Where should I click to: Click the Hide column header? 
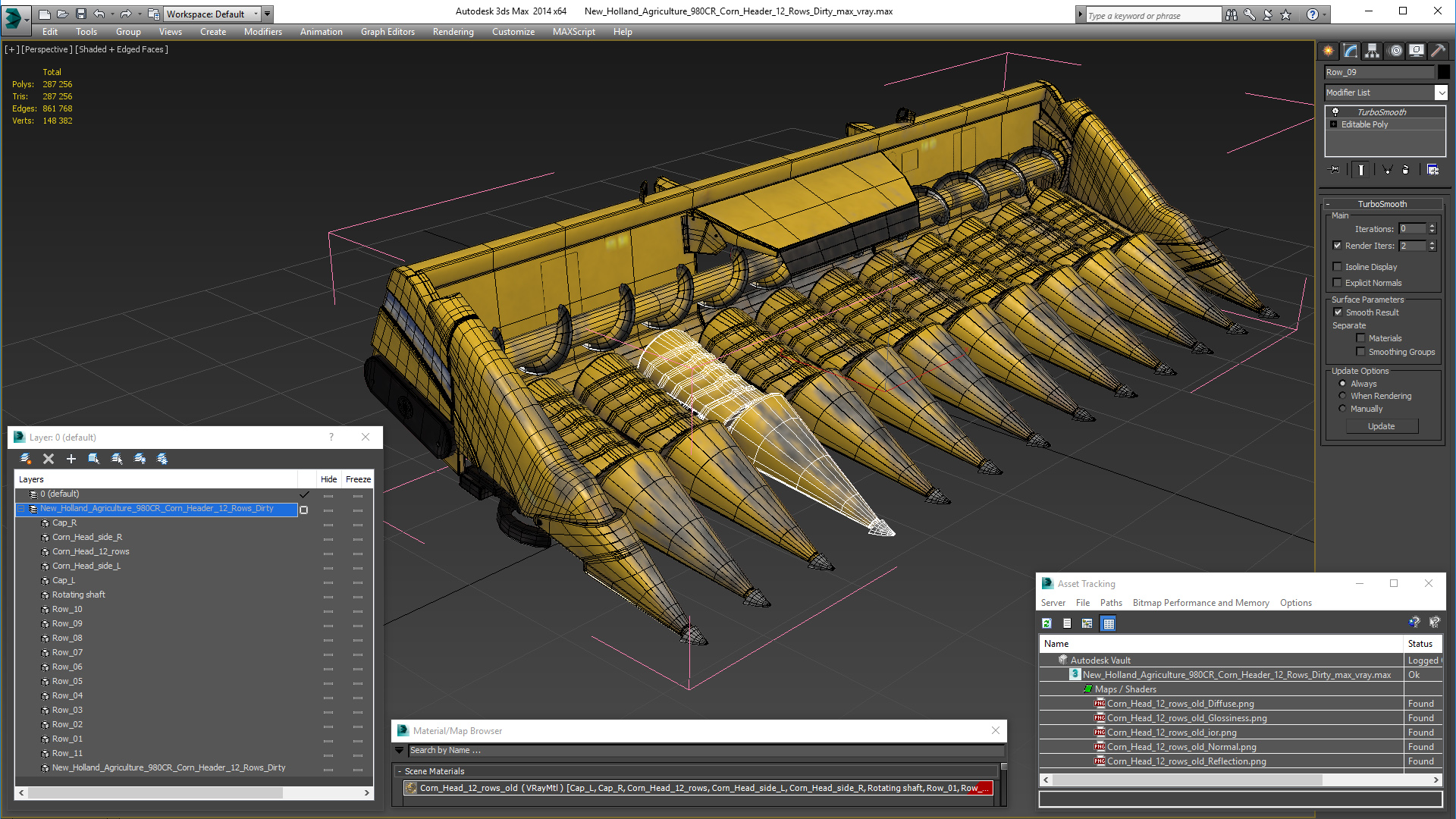328,479
